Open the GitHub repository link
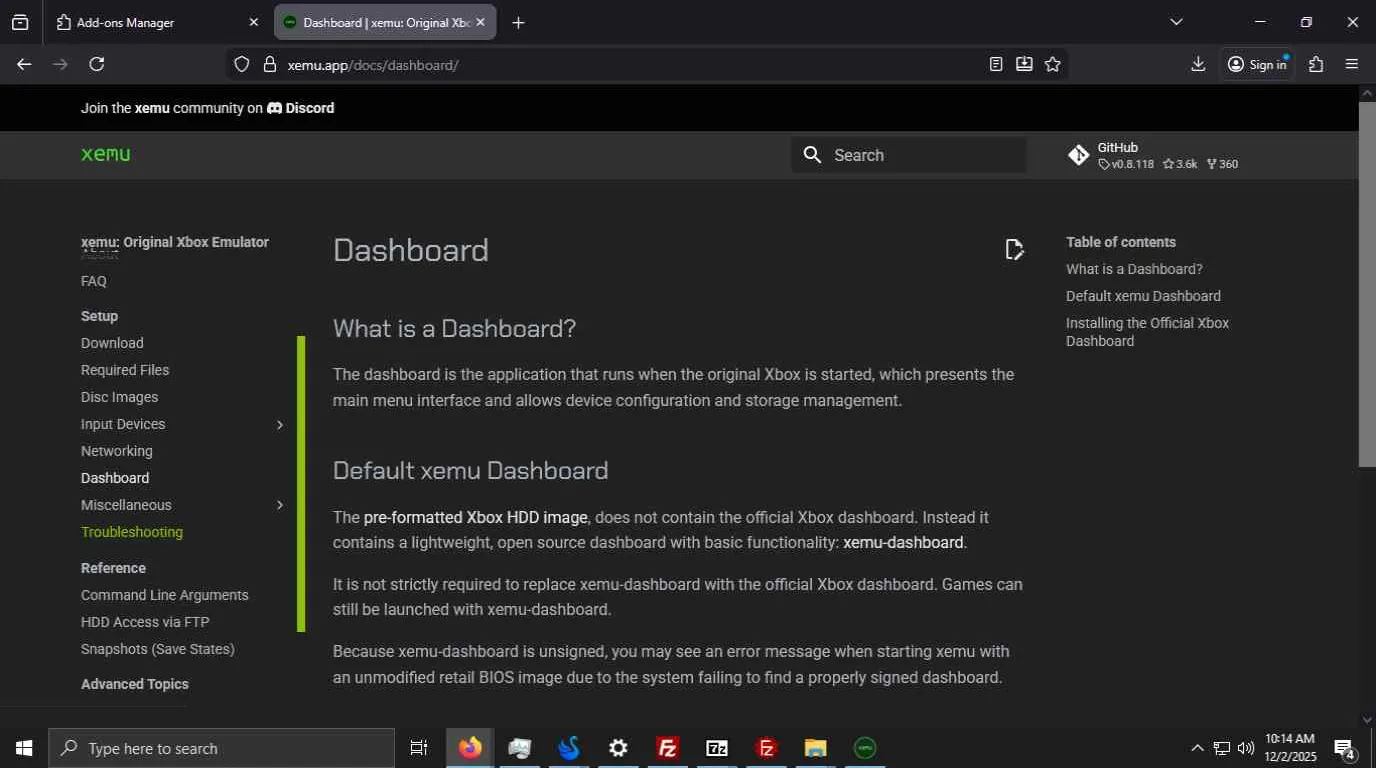The width and height of the screenshot is (1376, 768). [1153, 155]
